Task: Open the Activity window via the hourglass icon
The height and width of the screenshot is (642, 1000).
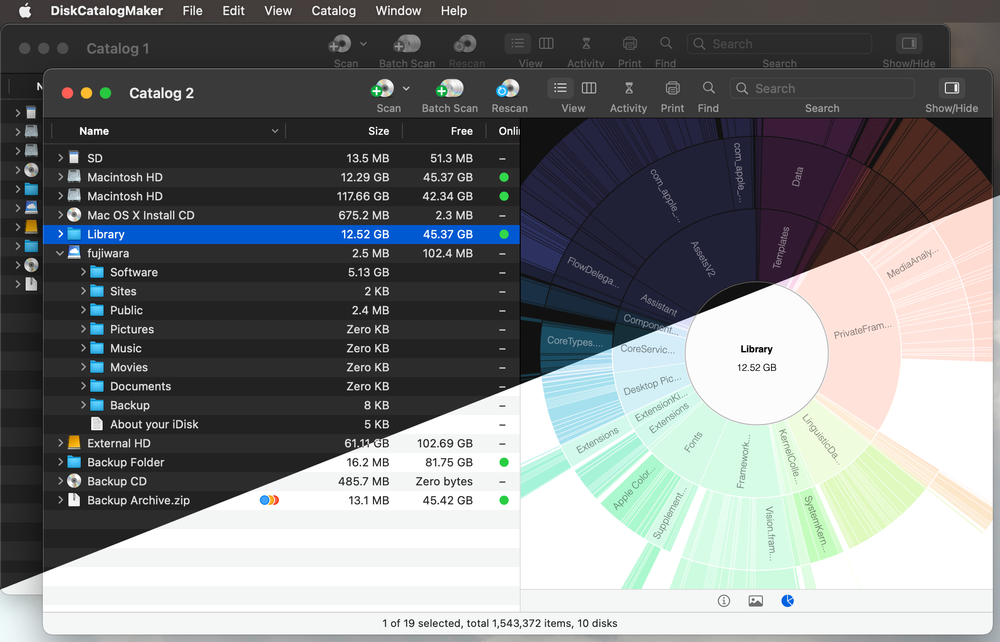Action: (x=628, y=88)
